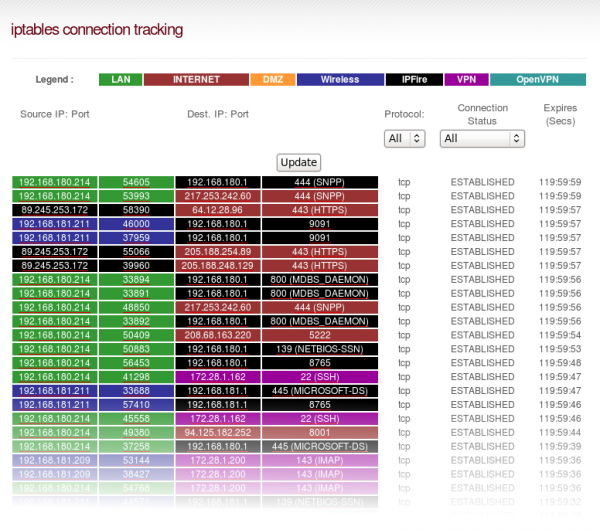600x530 pixels.
Task: Click source port 55066
Action: [136, 252]
